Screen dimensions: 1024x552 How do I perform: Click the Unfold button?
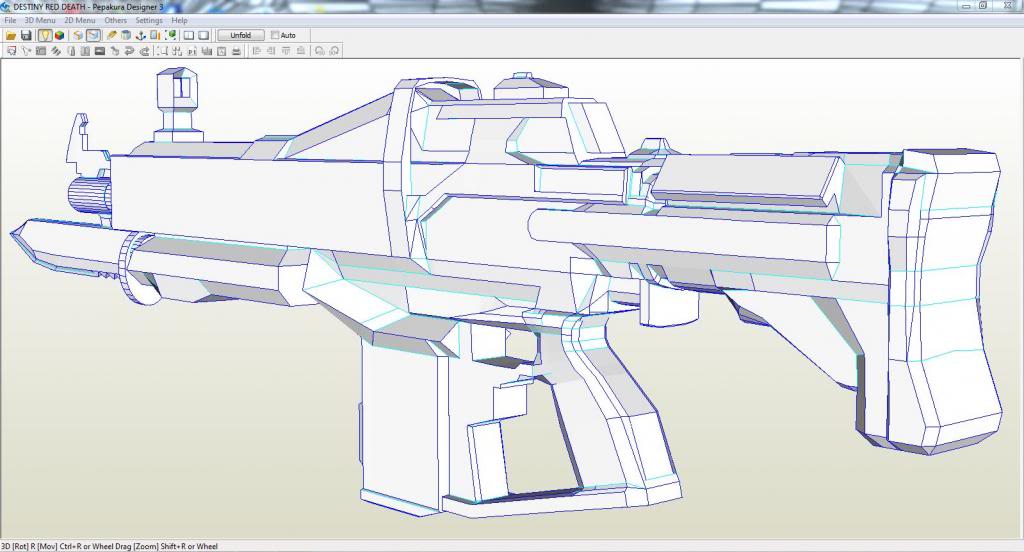[x=241, y=35]
